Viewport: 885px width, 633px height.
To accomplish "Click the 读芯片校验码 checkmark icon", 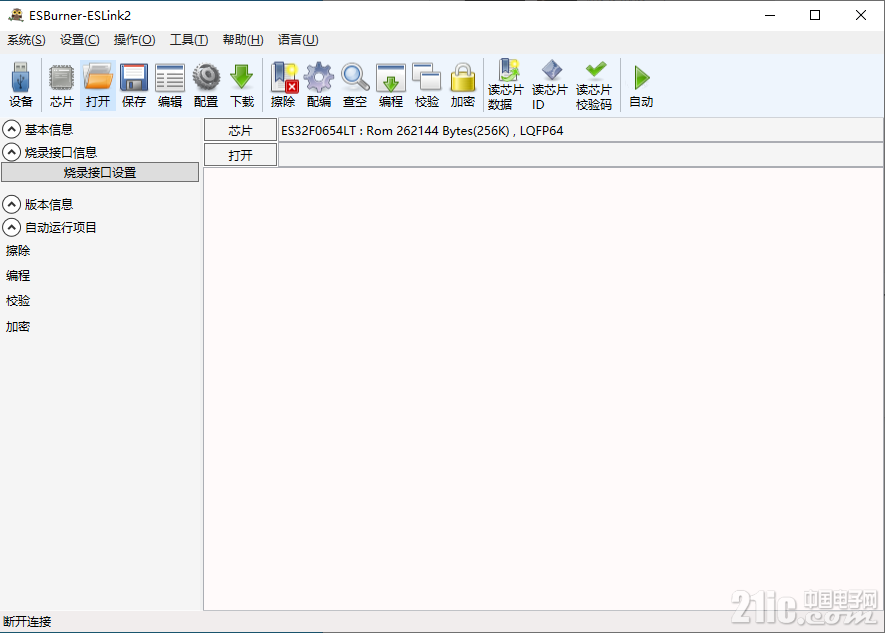I will coord(594,85).
